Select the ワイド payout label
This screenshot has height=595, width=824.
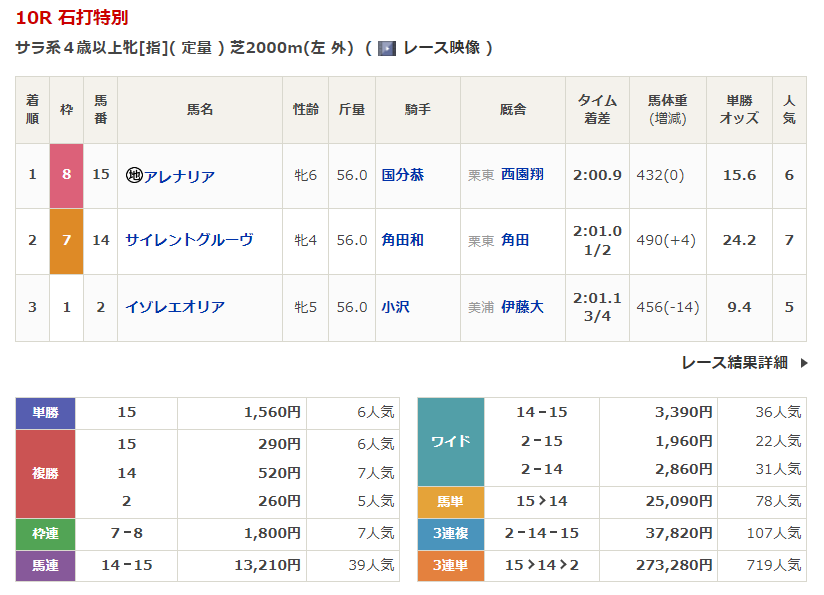[x=450, y=441]
